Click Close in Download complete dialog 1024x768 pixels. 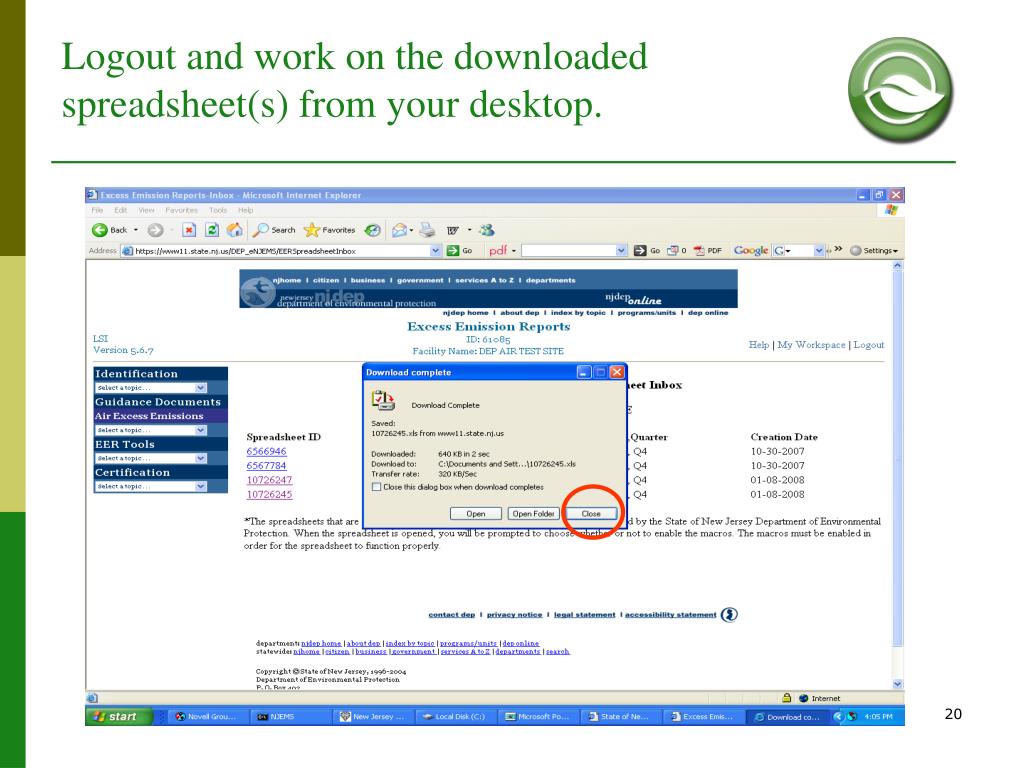pos(591,514)
